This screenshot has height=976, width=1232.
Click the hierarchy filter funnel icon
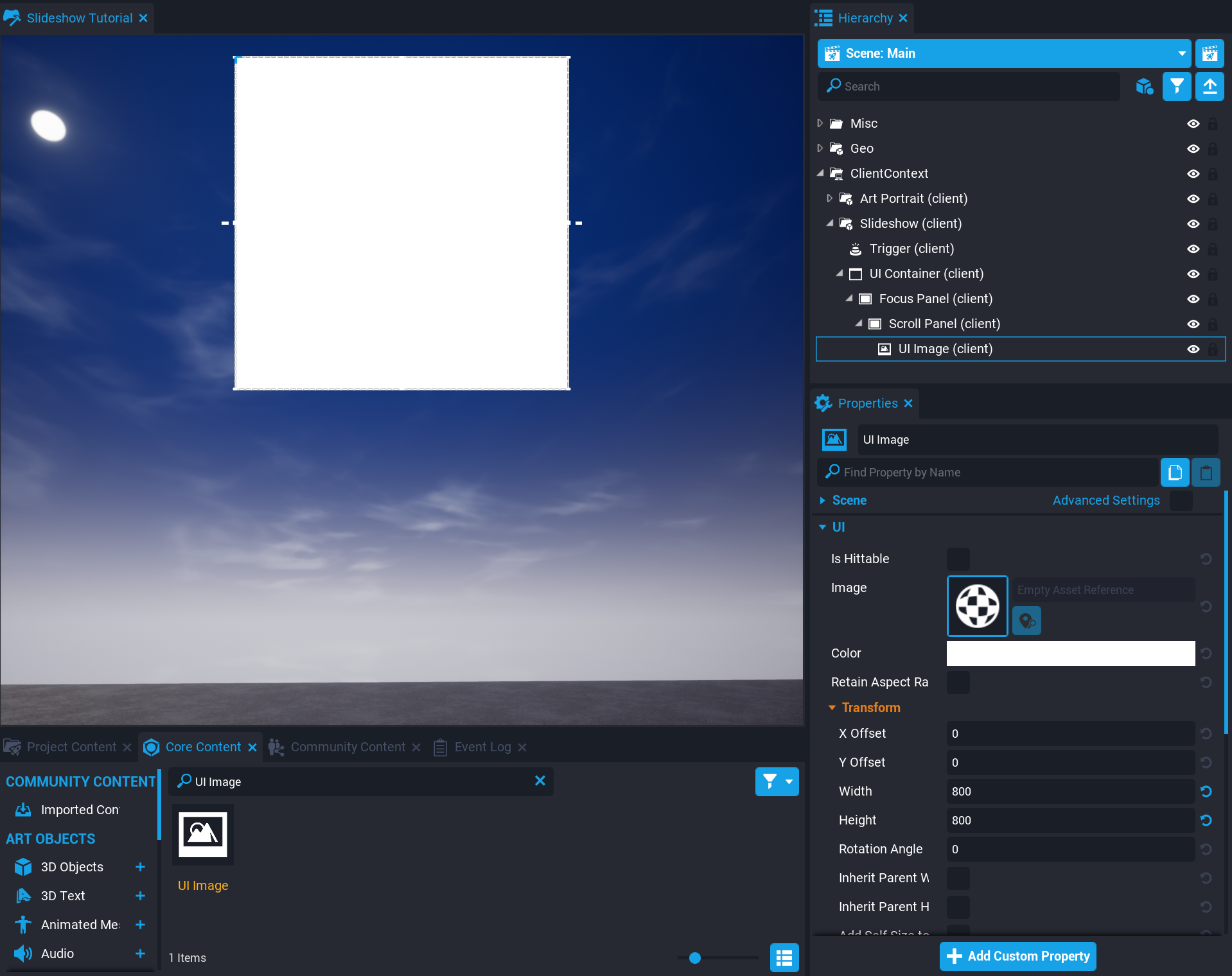[1176, 86]
